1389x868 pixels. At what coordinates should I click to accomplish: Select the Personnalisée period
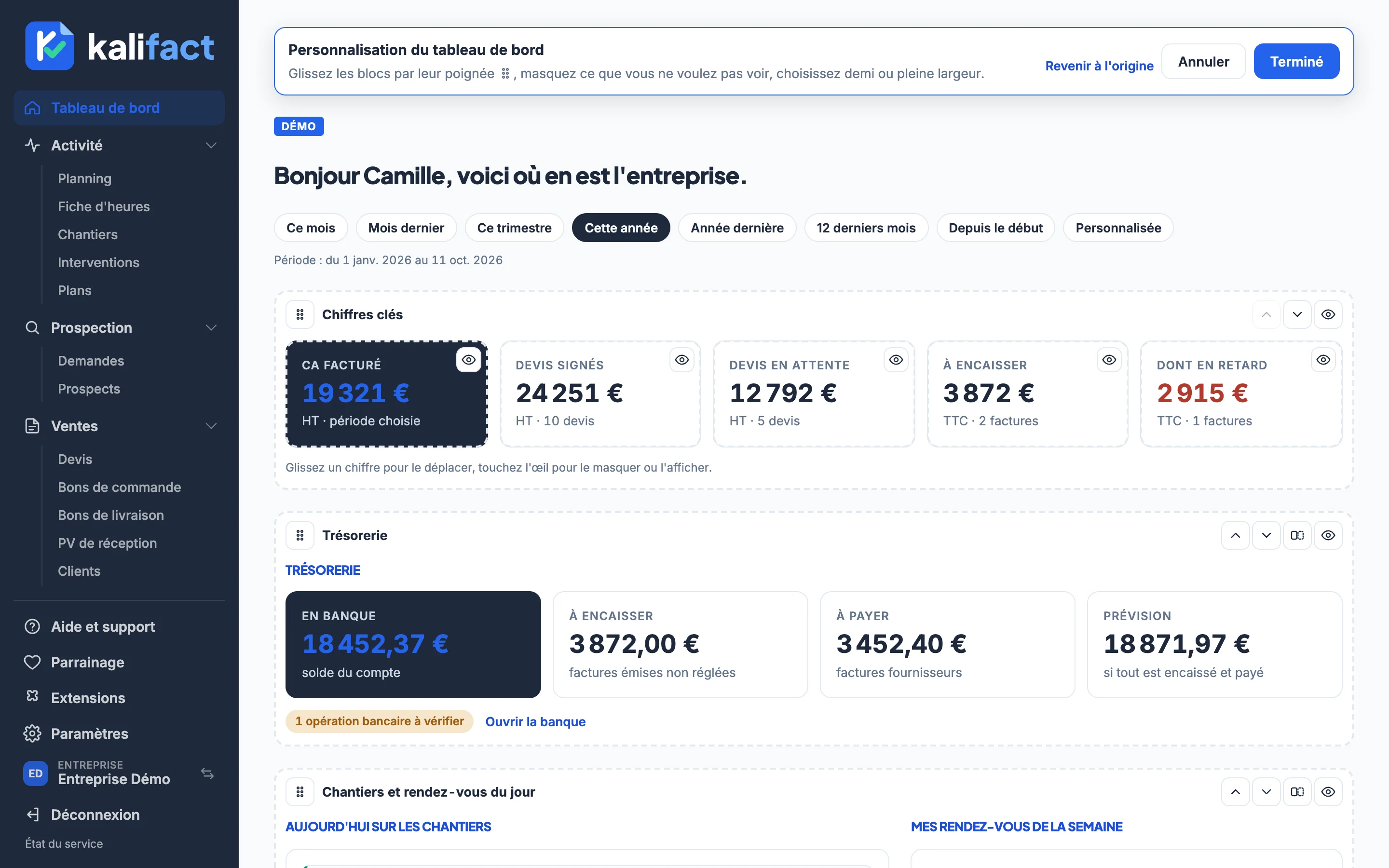(1118, 228)
